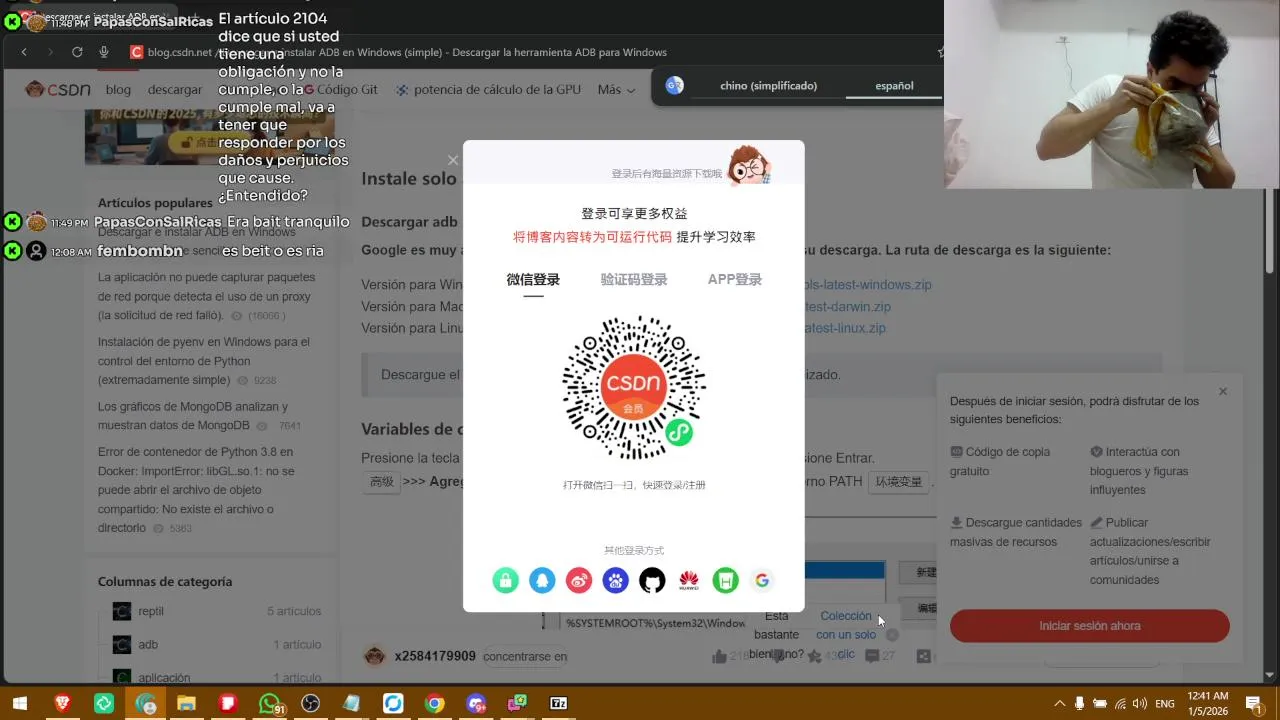This screenshot has height=720, width=1280.
Task: Open Brave browser from the taskbar
Action: 63,704
